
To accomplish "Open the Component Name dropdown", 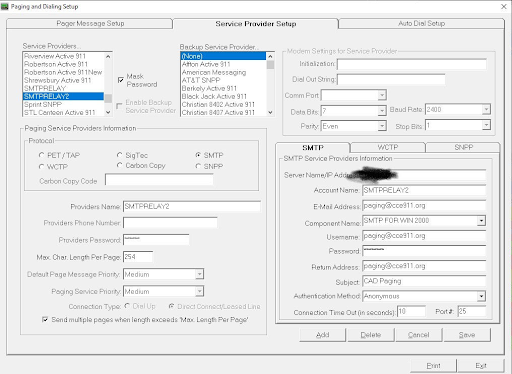I will pos(481,221).
